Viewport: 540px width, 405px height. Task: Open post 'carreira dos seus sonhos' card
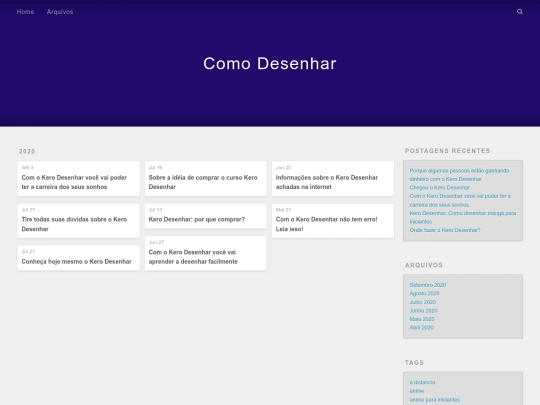(x=79, y=178)
